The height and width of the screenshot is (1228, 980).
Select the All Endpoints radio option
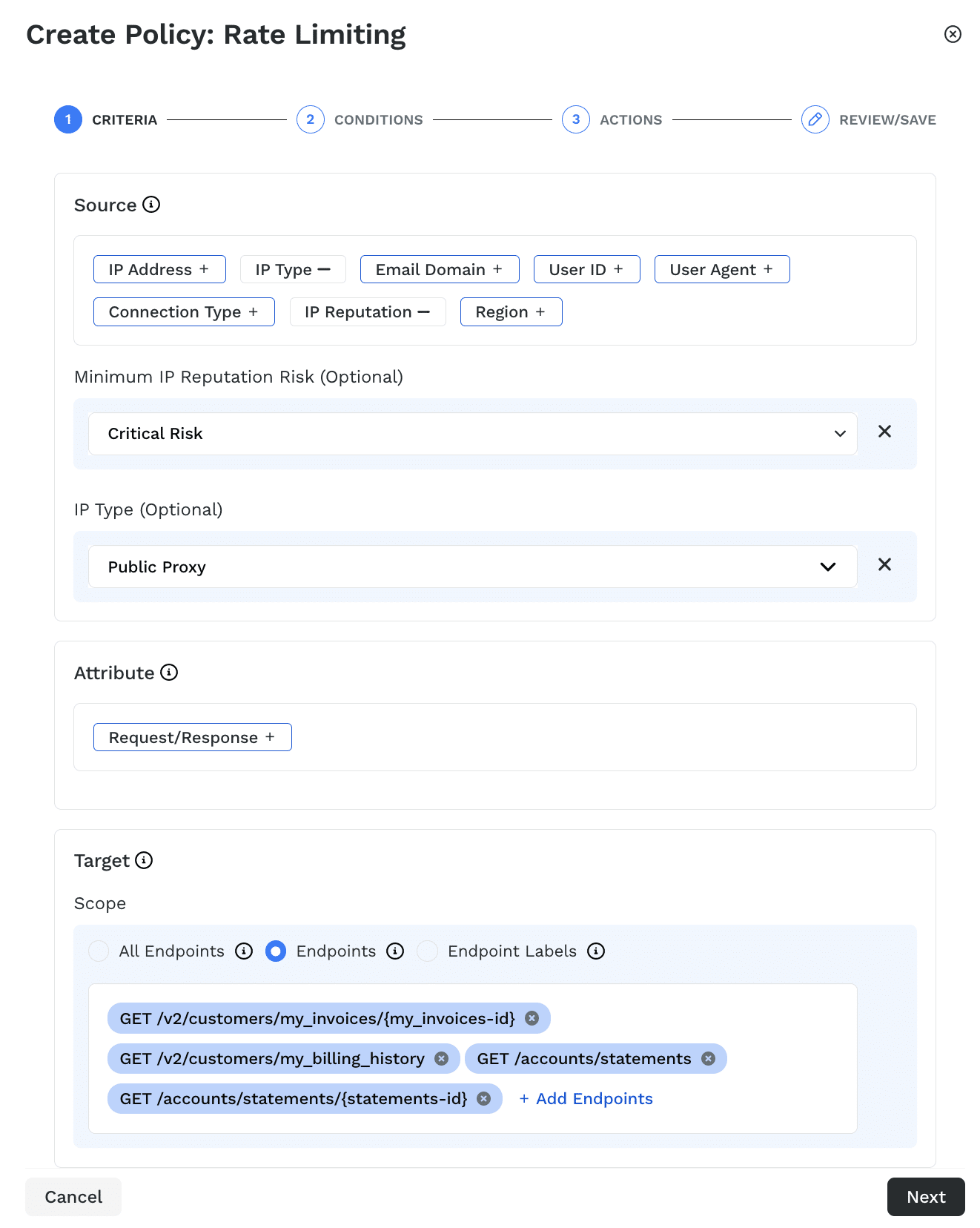pos(99,951)
